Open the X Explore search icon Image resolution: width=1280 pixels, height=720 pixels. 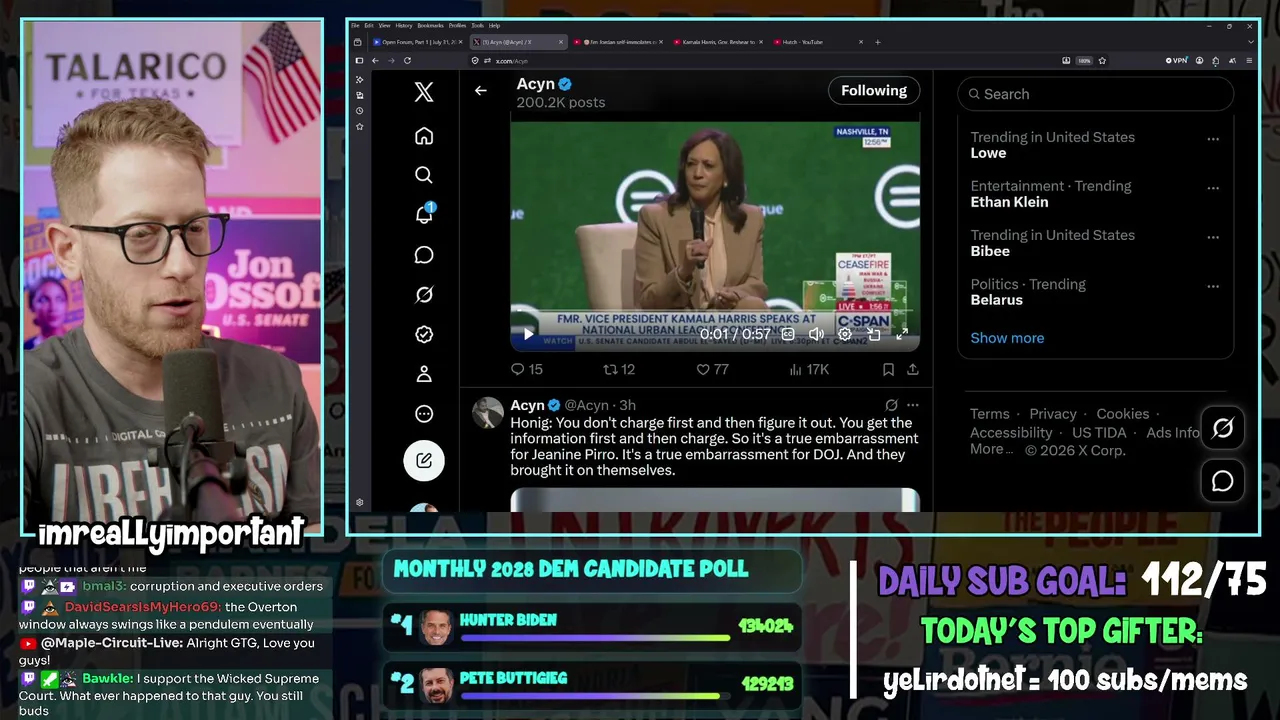coord(424,175)
